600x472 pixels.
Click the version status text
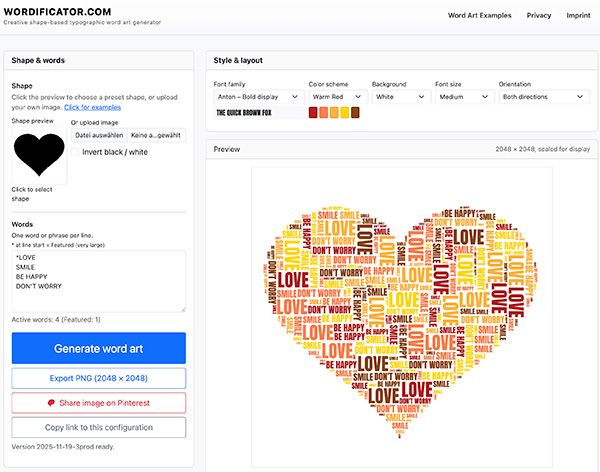(x=63, y=447)
